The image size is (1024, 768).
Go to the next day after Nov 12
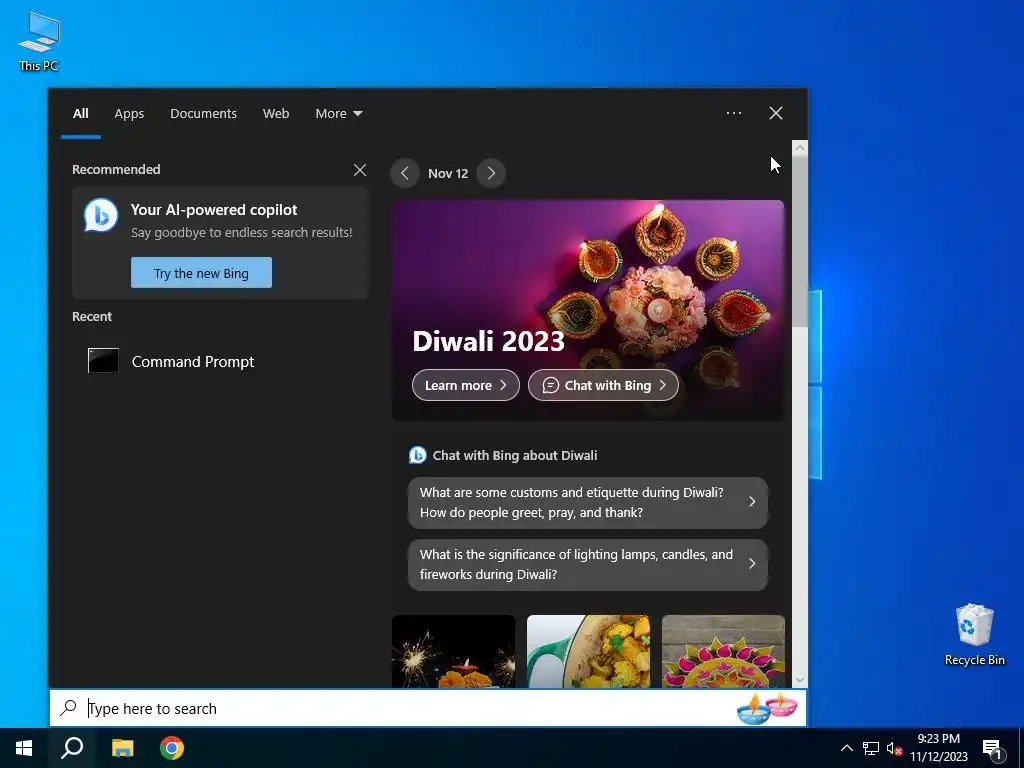[491, 173]
